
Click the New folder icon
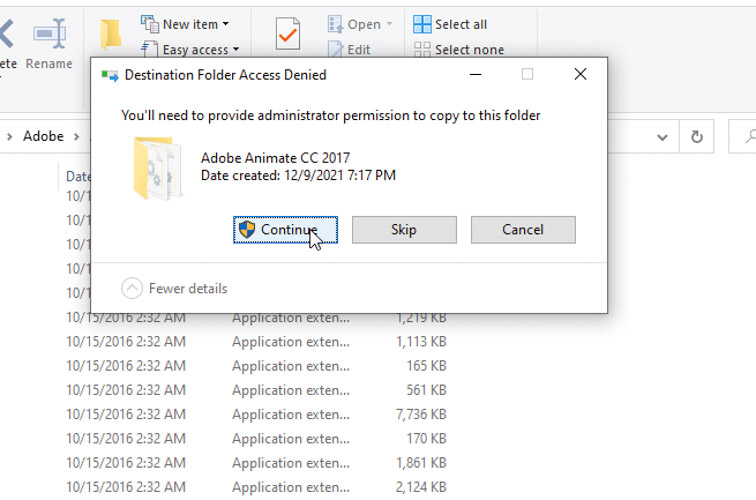[x=111, y=35]
